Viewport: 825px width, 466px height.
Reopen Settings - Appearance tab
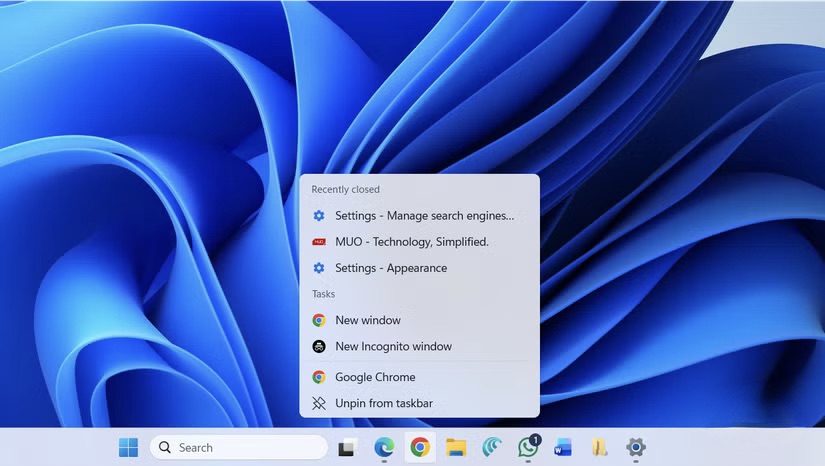[419, 268]
